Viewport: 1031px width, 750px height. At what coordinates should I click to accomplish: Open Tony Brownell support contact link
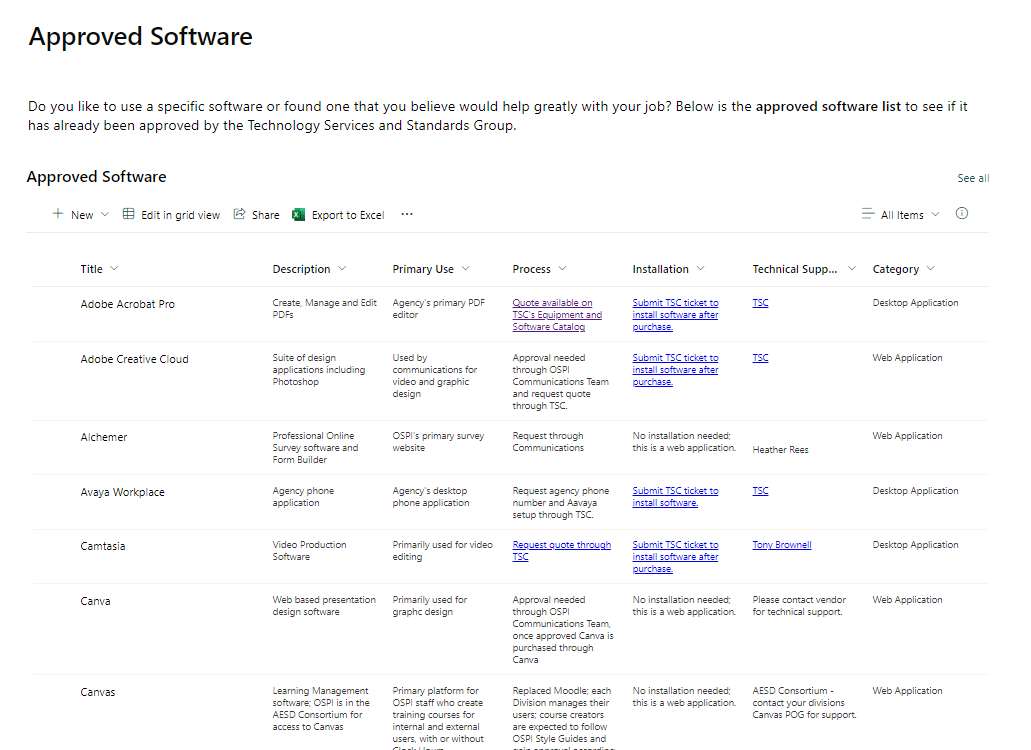[782, 545]
